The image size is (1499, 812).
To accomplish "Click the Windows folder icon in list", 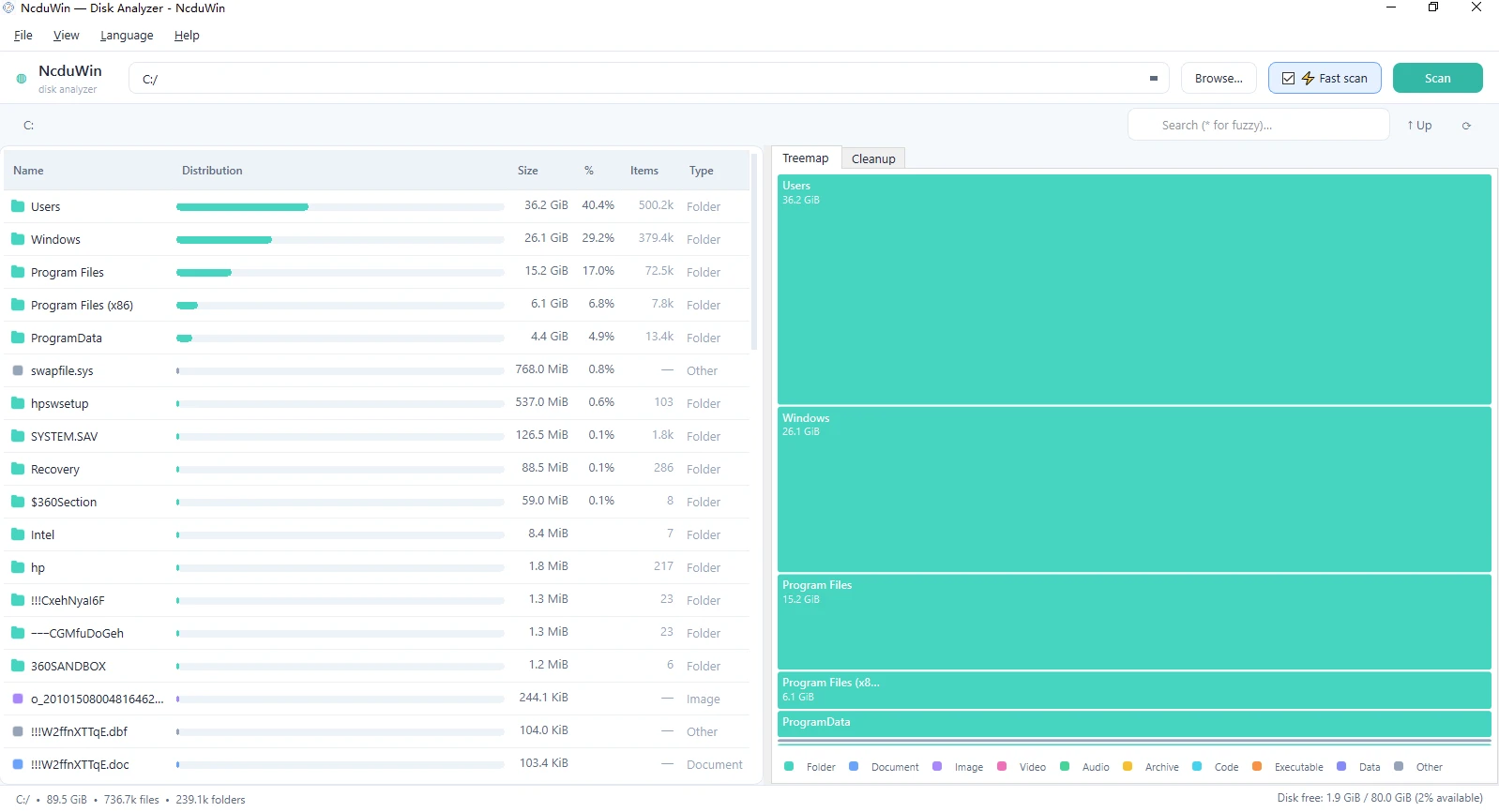I will 18,239.
